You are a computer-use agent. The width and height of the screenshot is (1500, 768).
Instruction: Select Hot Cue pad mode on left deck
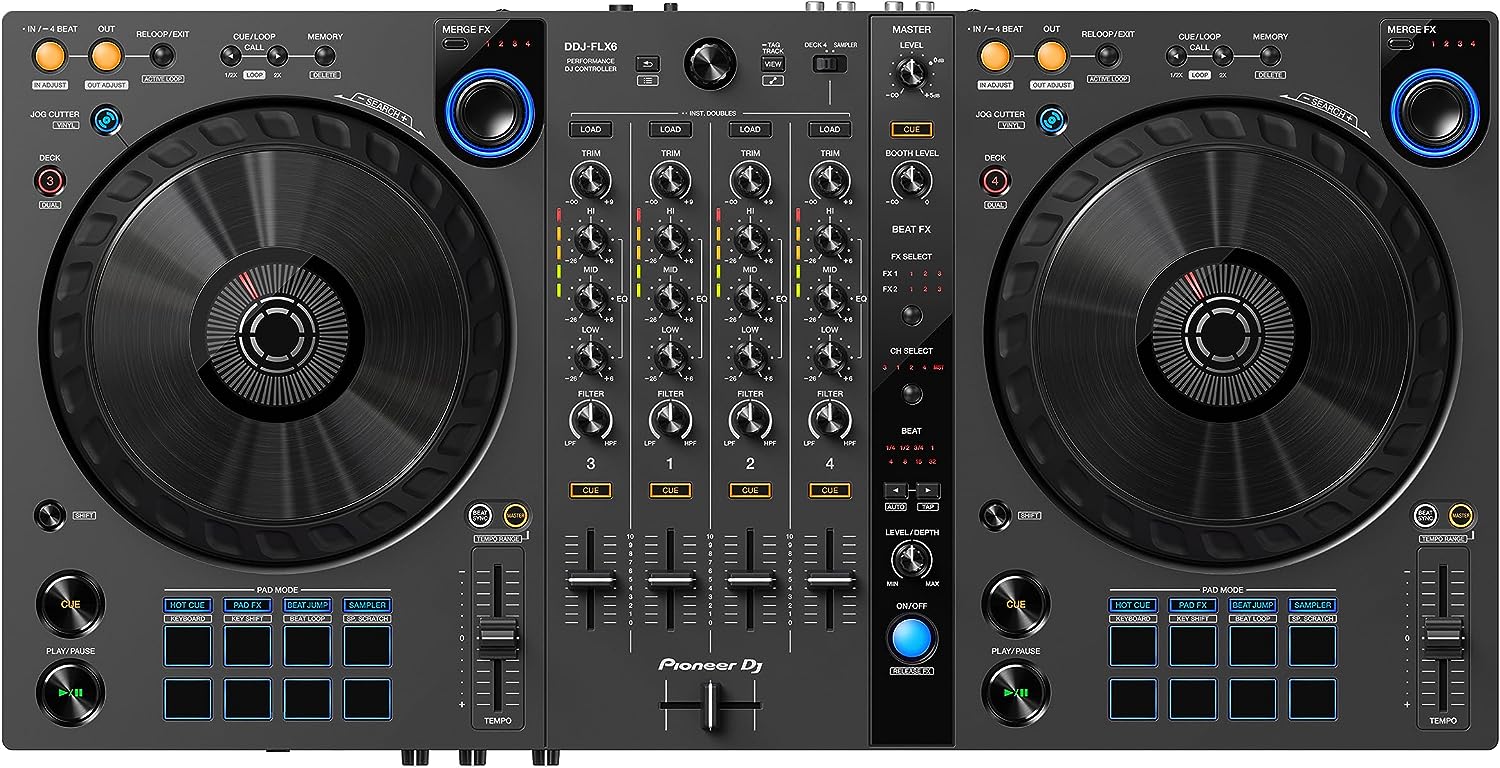(188, 605)
